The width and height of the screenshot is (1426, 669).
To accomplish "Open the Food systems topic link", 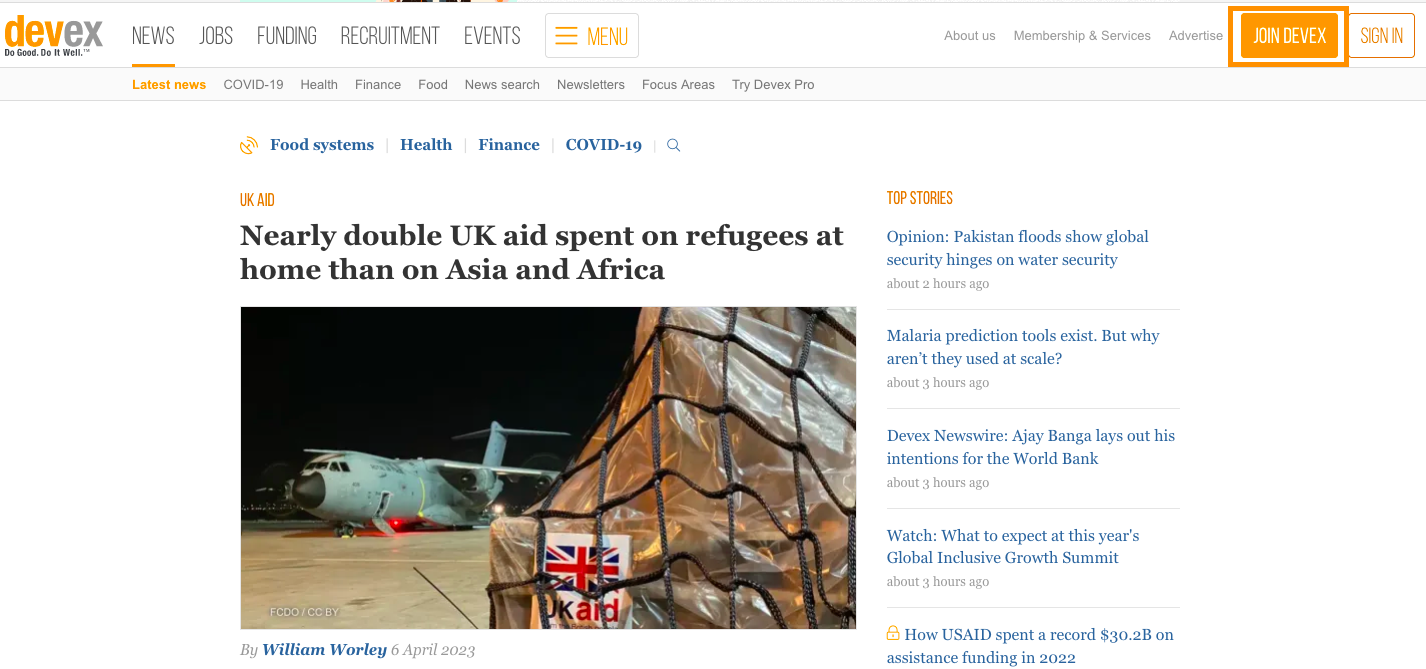I will point(322,145).
